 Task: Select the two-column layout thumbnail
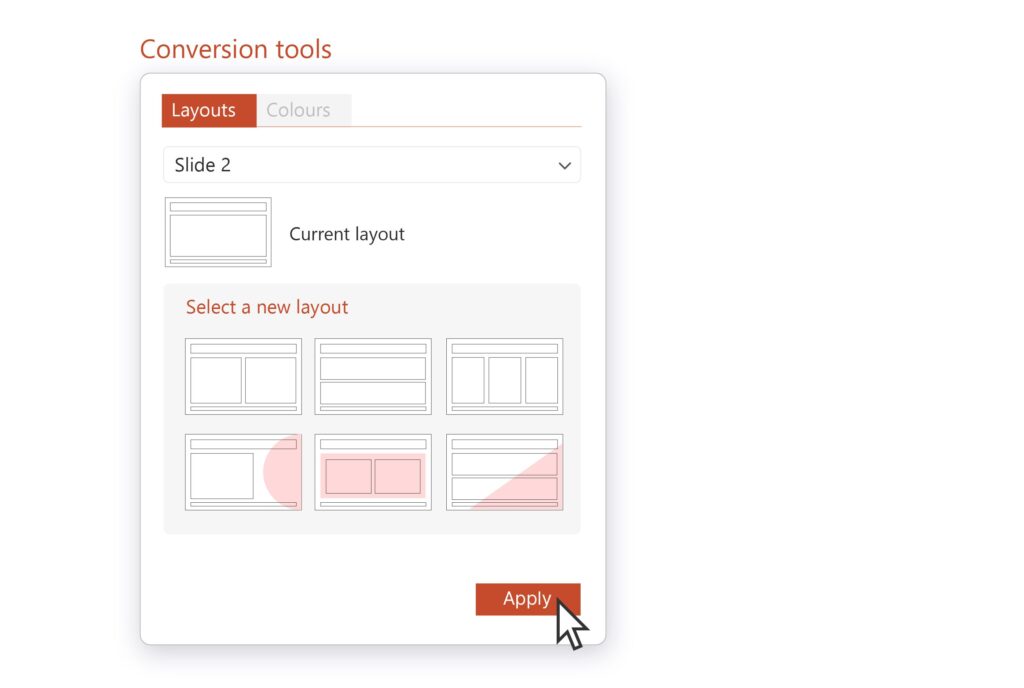(243, 376)
